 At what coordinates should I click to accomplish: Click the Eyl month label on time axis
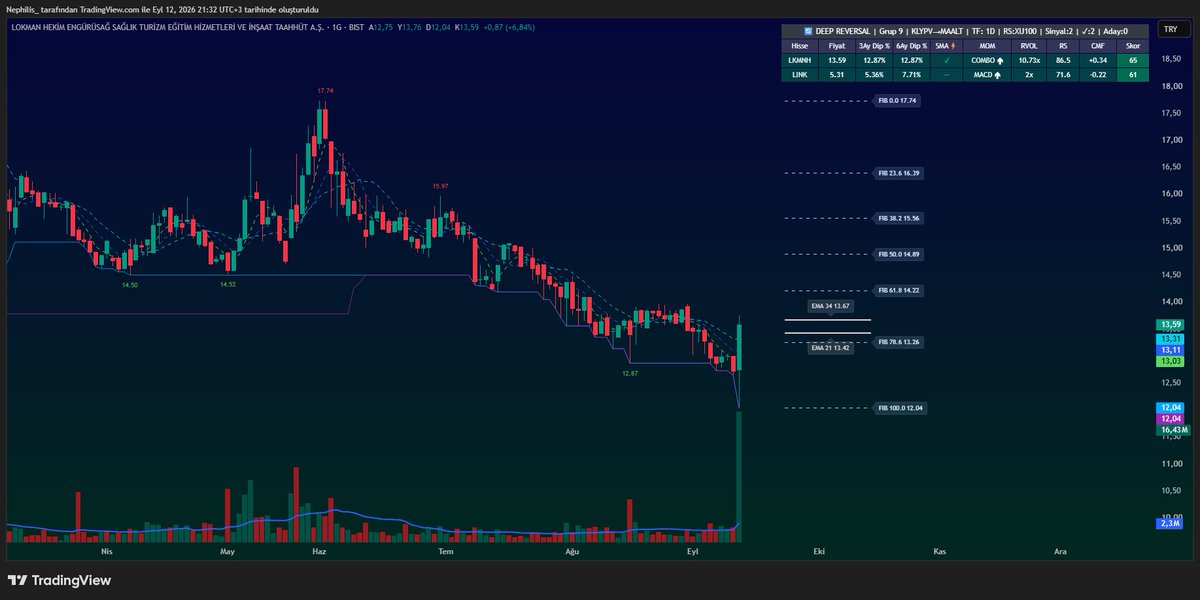[692, 551]
